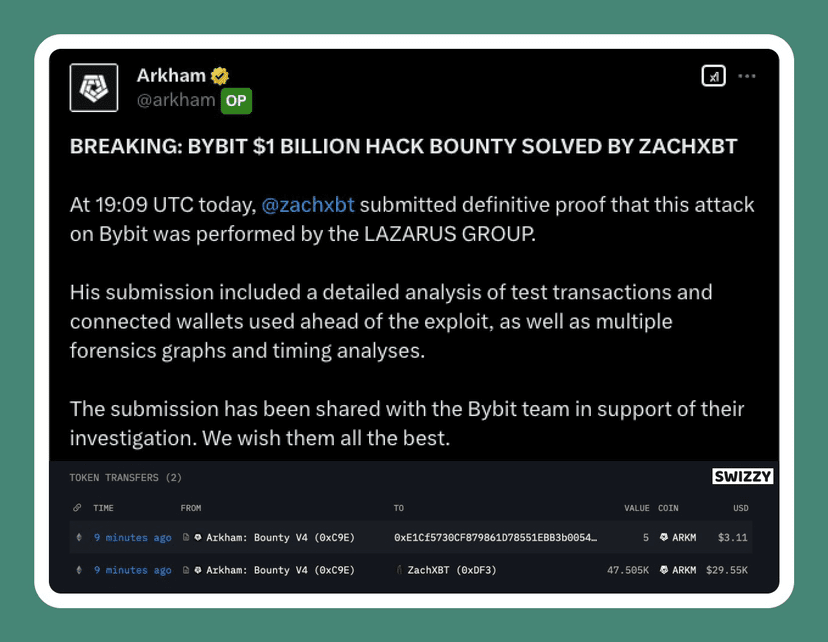
Task: Click the Ethereum icon in the first transfer row
Action: click(79, 538)
